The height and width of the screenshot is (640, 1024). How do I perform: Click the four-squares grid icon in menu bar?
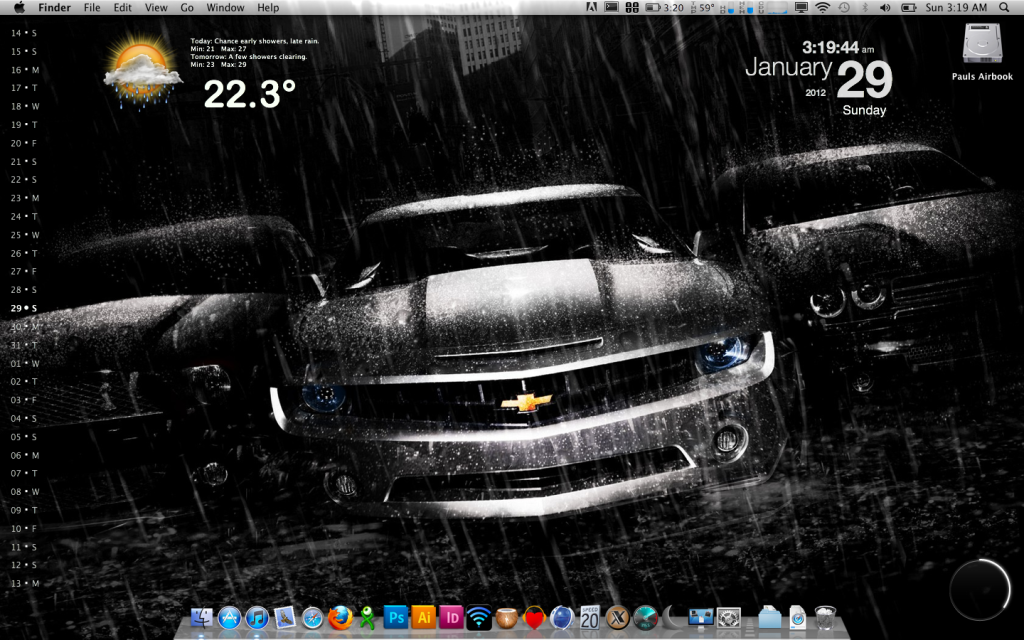[632, 7]
